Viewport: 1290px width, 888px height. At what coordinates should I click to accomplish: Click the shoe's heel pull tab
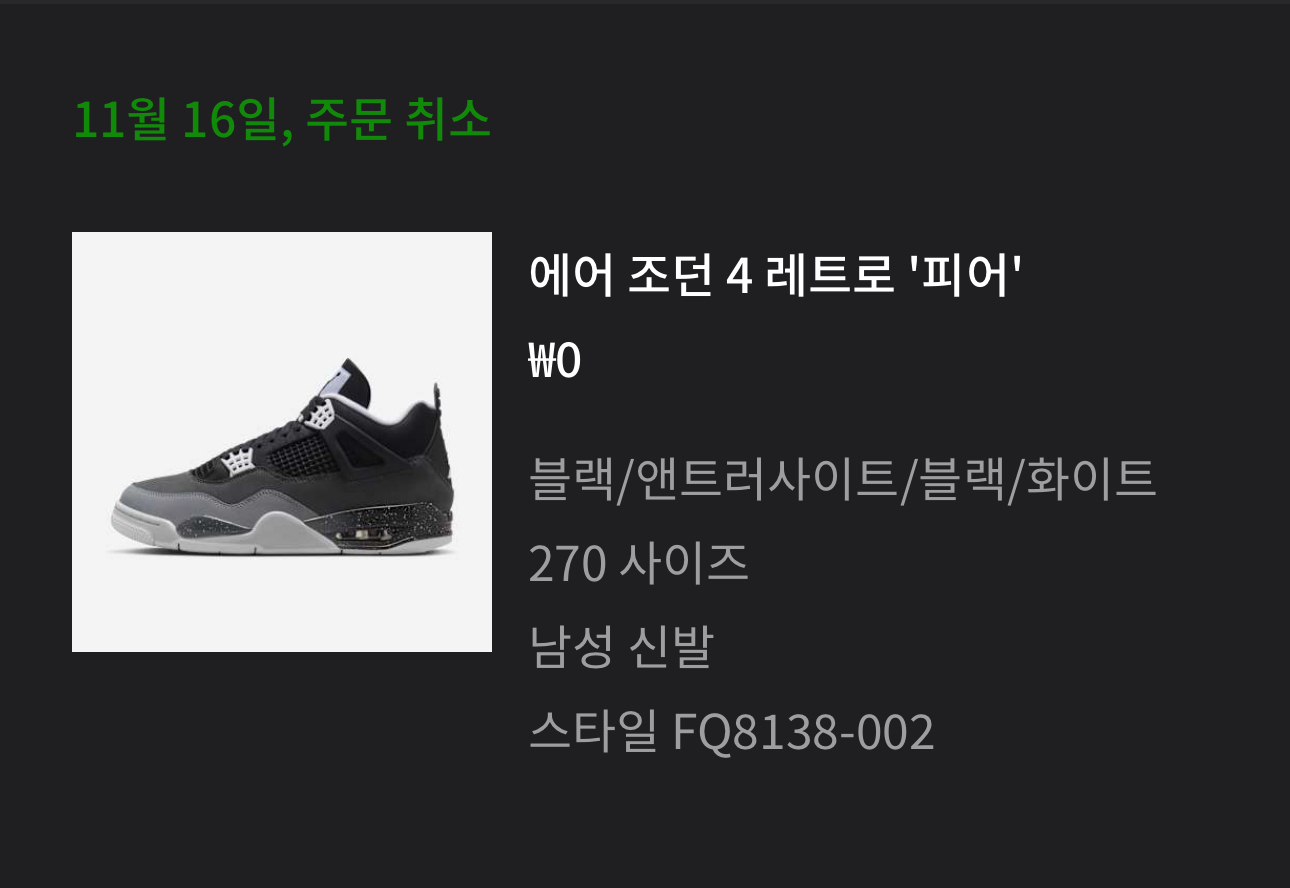coord(437,398)
